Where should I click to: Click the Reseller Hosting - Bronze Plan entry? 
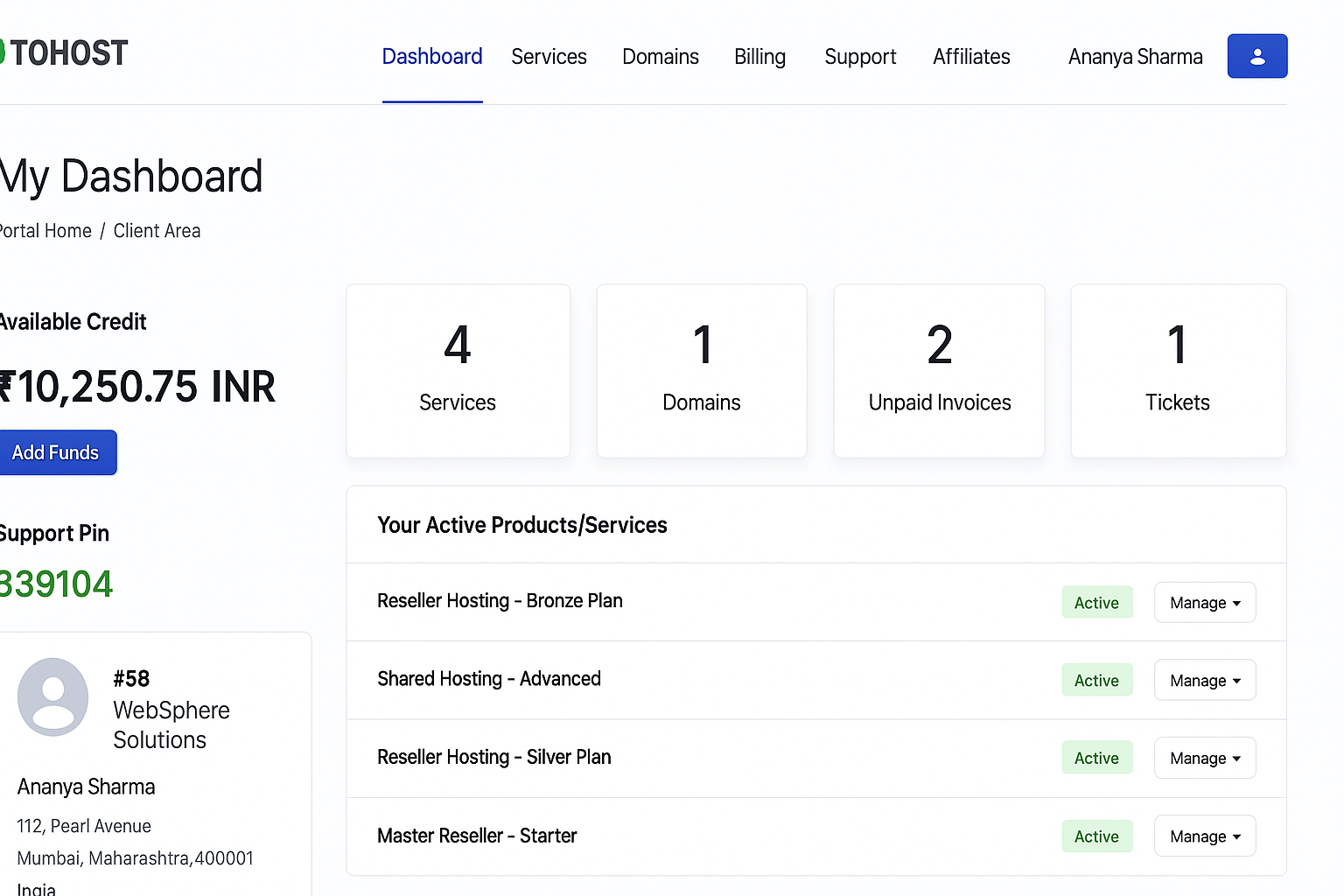coord(500,601)
